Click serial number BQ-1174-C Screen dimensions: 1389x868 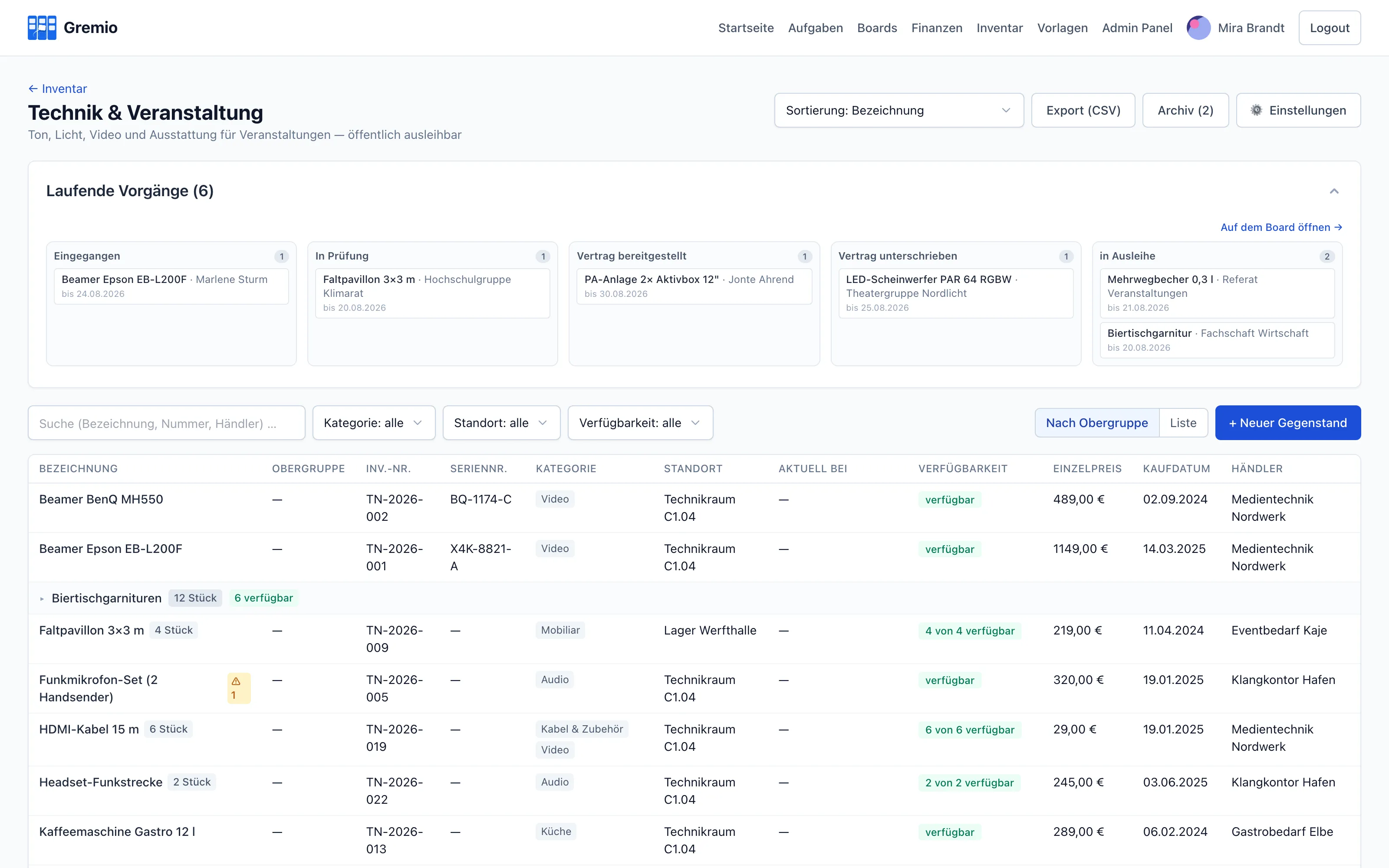click(481, 500)
